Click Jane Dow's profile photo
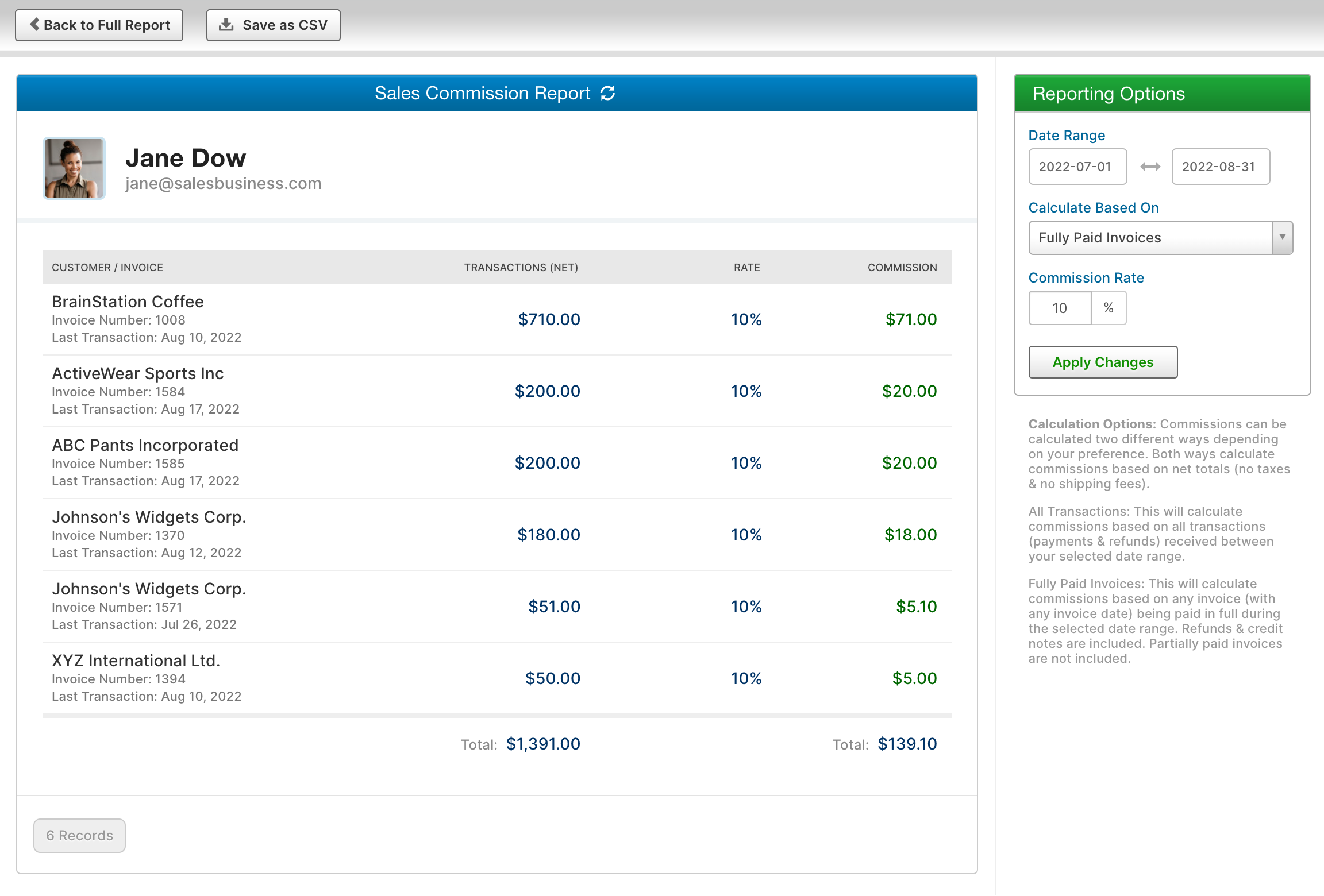 tap(74, 168)
